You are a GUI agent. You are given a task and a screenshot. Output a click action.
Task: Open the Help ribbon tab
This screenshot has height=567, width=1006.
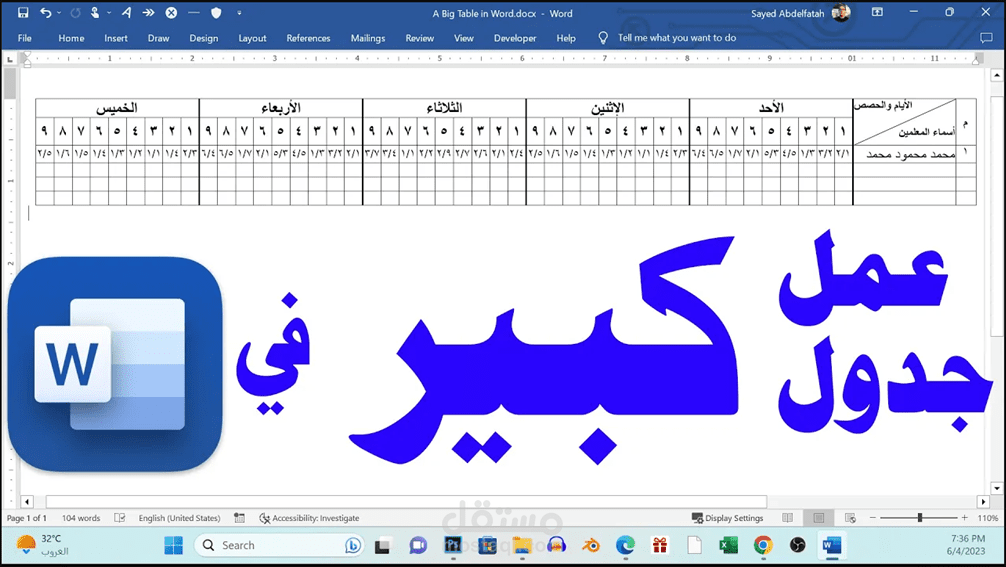click(566, 38)
